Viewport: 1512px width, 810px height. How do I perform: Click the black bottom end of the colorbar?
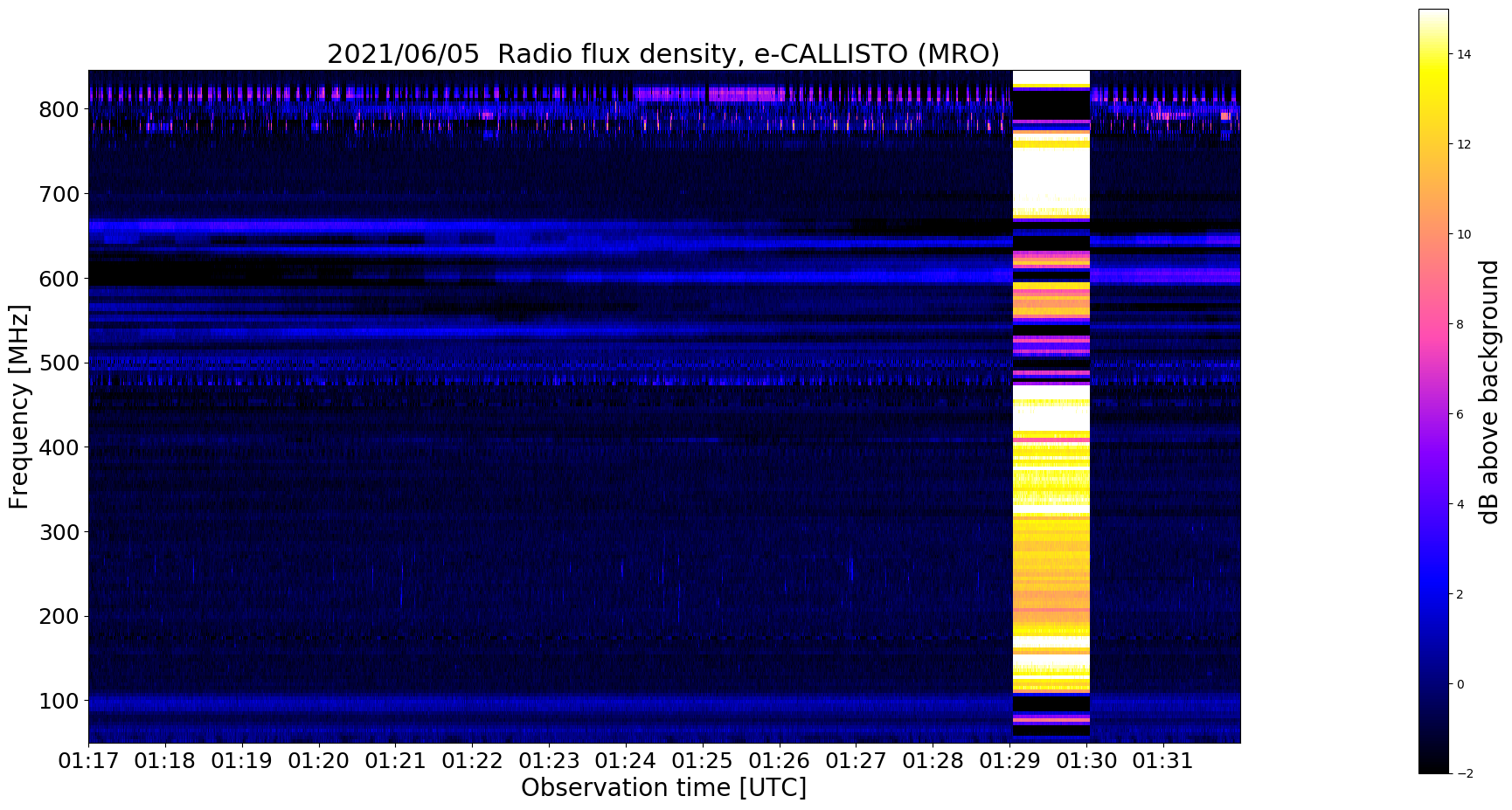pyautogui.click(x=1433, y=765)
